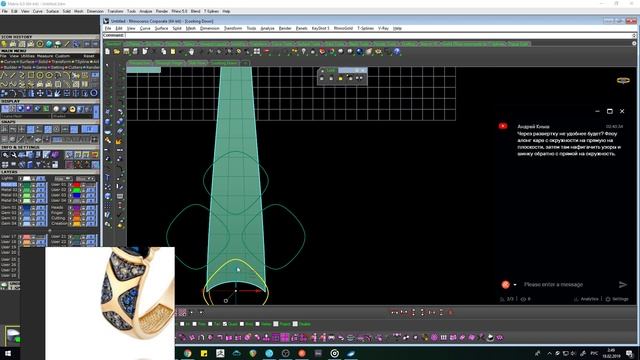640x360 pixels.
Task: Select the Ellipse tool in Matrix panel
Action: 49,76
